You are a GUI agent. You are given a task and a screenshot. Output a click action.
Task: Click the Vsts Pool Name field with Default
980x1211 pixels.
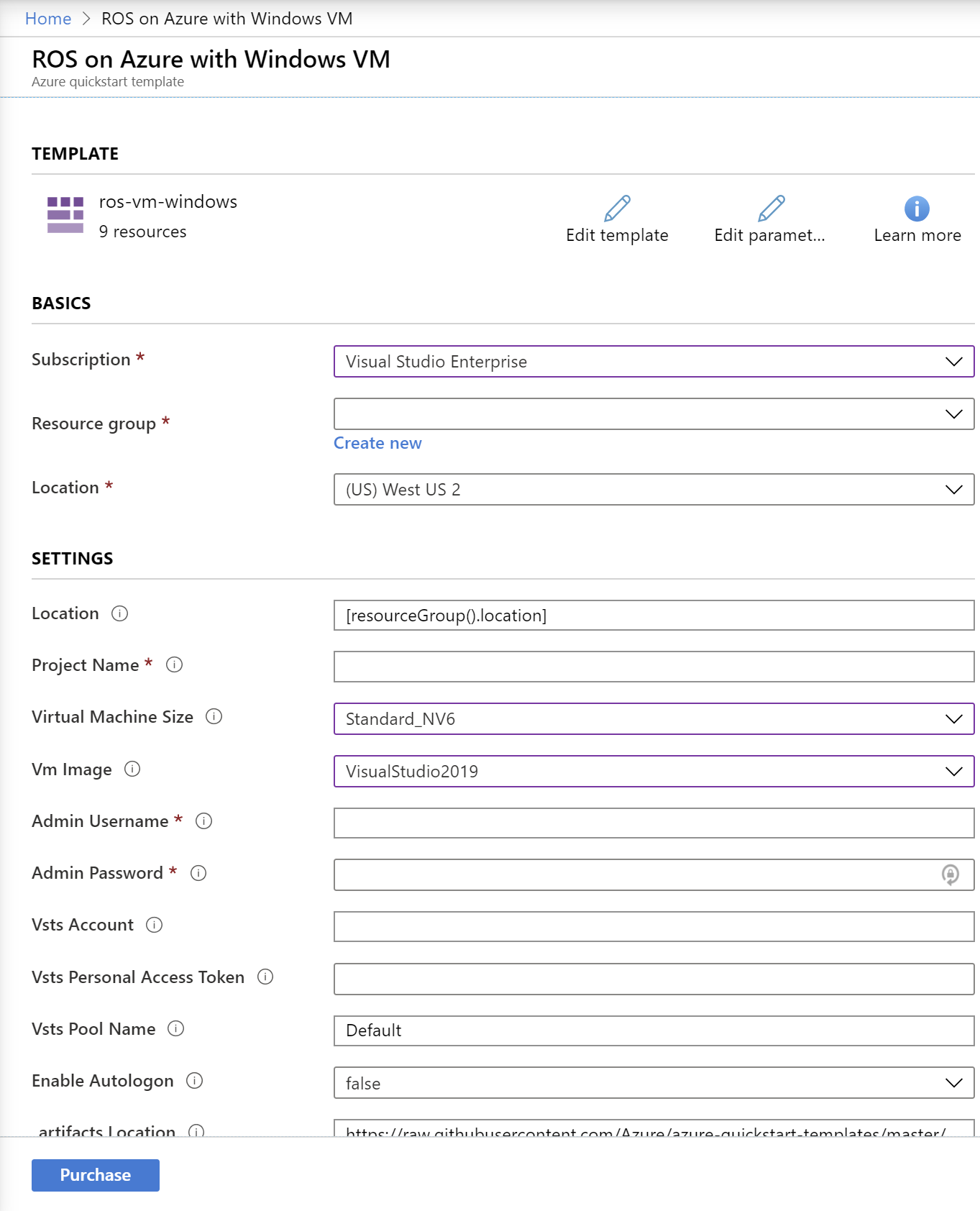pyautogui.click(x=654, y=1031)
